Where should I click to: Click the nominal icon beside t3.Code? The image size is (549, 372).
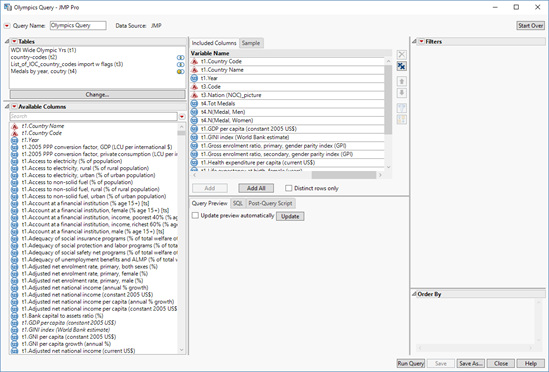pos(194,87)
